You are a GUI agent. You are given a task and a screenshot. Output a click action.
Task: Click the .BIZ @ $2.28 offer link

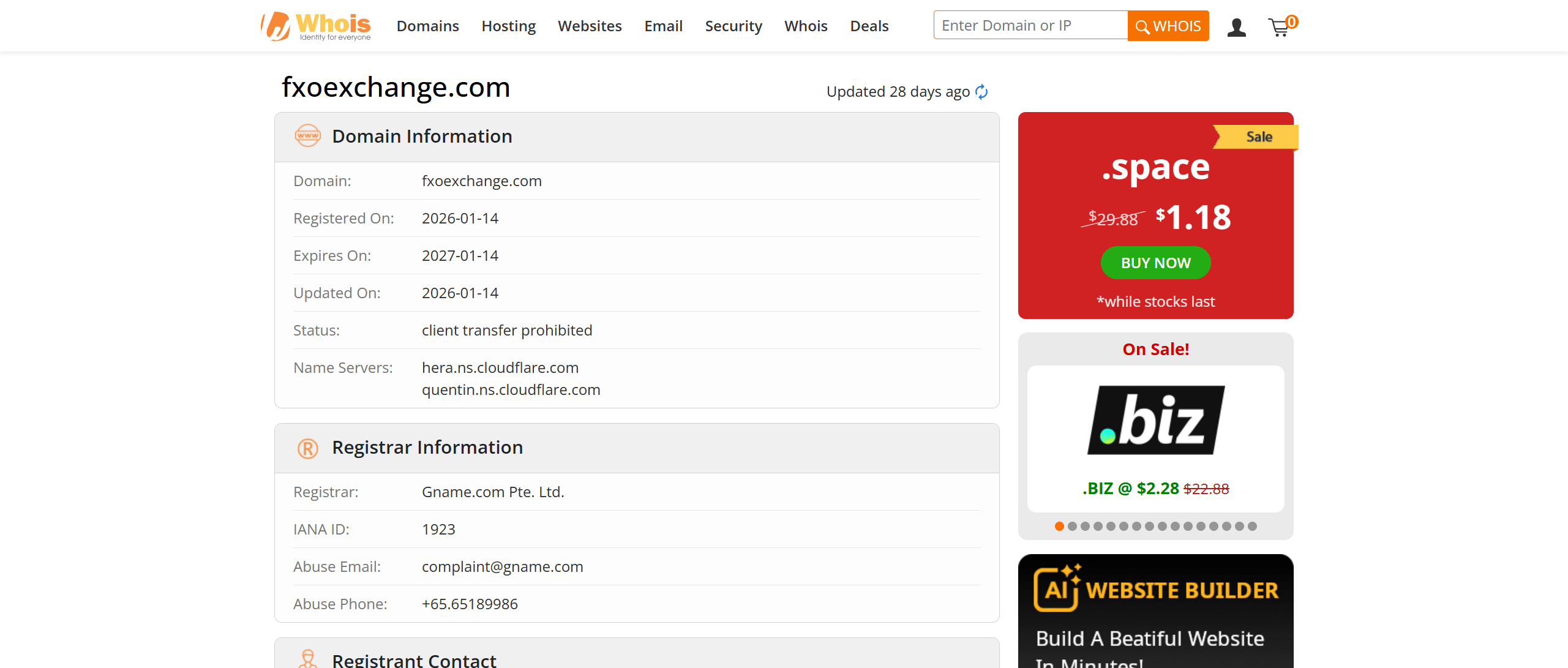tap(1155, 489)
